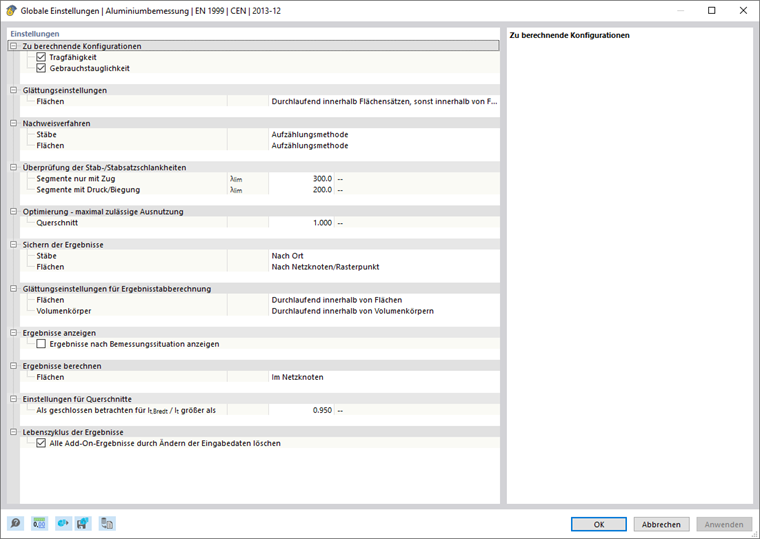The height and width of the screenshot is (539, 760).
Task: Click the Abbrechen button
Action: [x=661, y=524]
